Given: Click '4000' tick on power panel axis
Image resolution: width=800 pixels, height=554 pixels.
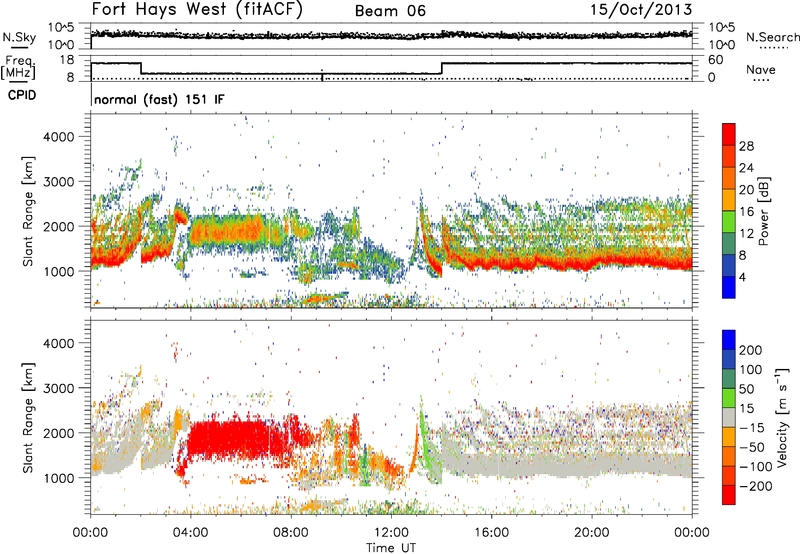Looking at the screenshot, I should click(x=58, y=137).
